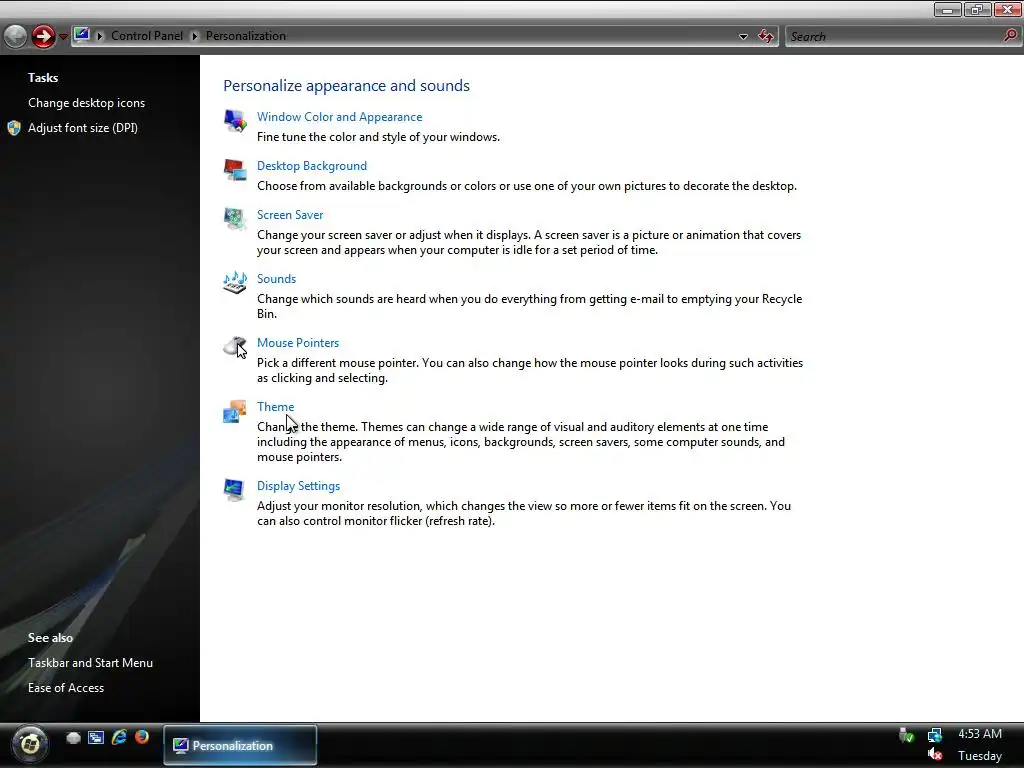Screen dimensions: 1024x768
Task: Open Window Color and Appearance link
Action: (340, 117)
